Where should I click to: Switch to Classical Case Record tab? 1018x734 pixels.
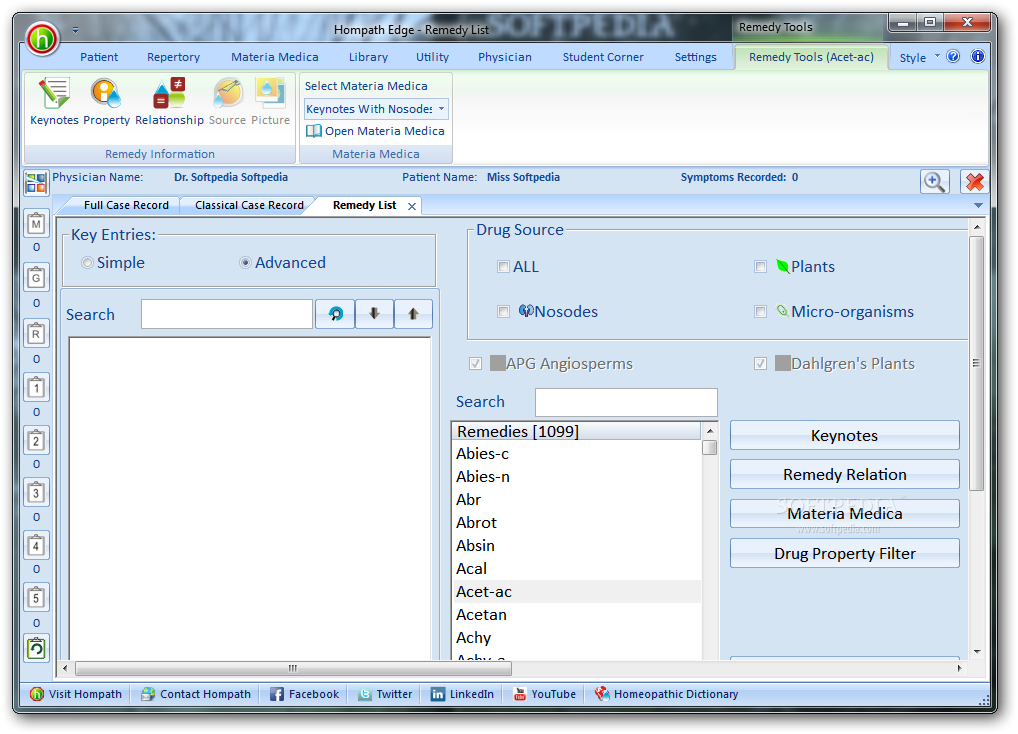(x=249, y=205)
